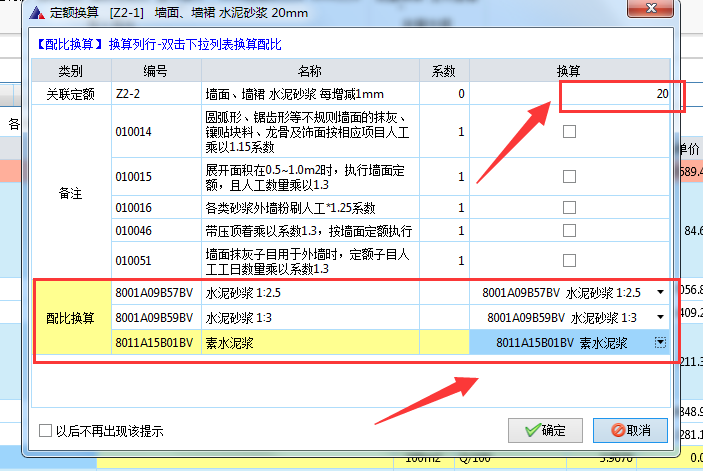
Task: Click 墙面抹灰子目用于外墙时 description cell
Action: pyautogui.click(x=310, y=260)
